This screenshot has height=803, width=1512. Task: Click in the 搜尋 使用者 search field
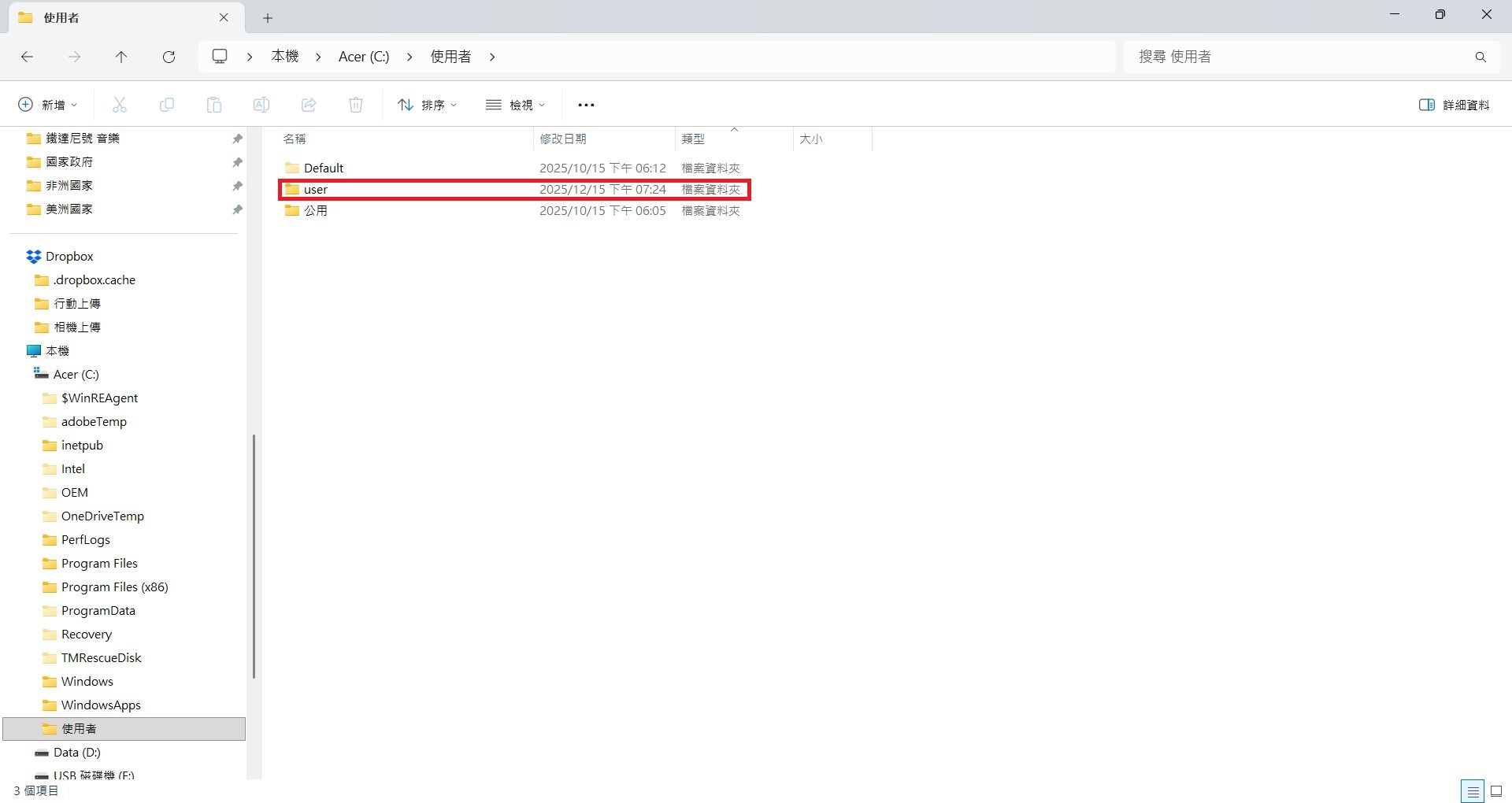click(x=1299, y=57)
